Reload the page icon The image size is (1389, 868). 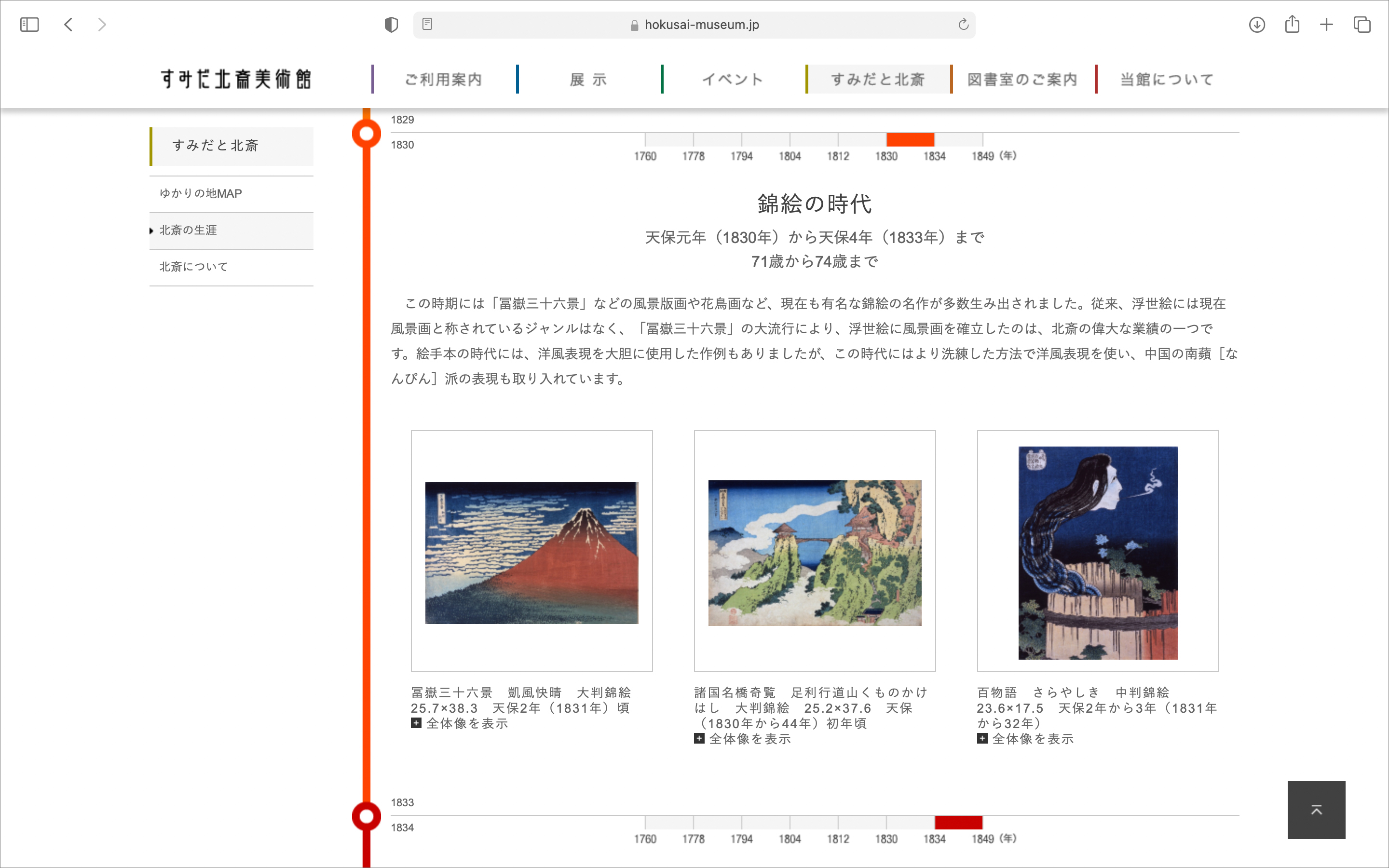(963, 24)
